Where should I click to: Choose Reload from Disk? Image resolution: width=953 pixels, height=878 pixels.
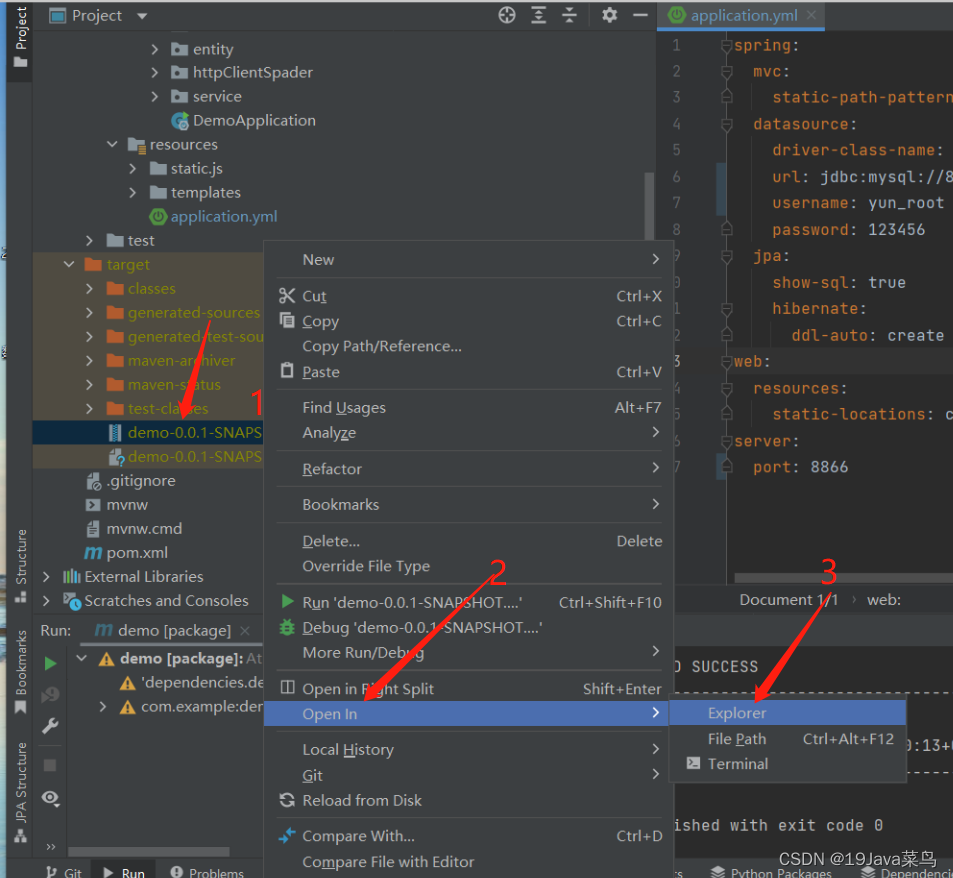pos(469,800)
